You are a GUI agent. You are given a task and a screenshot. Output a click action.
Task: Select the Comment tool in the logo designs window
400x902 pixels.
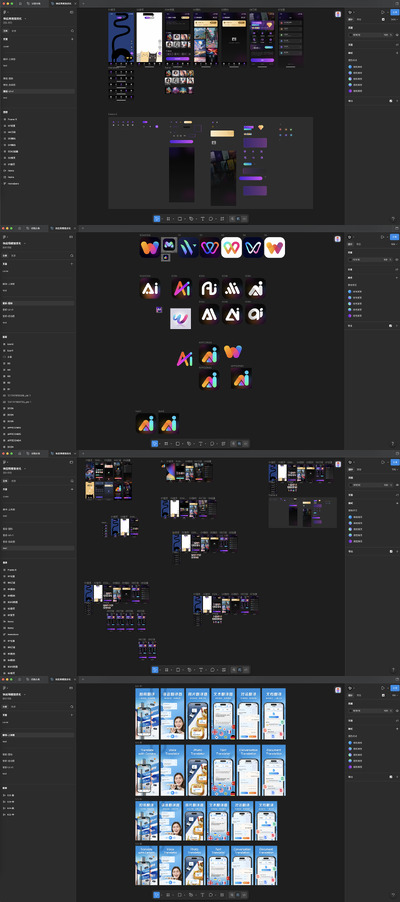coord(211,444)
